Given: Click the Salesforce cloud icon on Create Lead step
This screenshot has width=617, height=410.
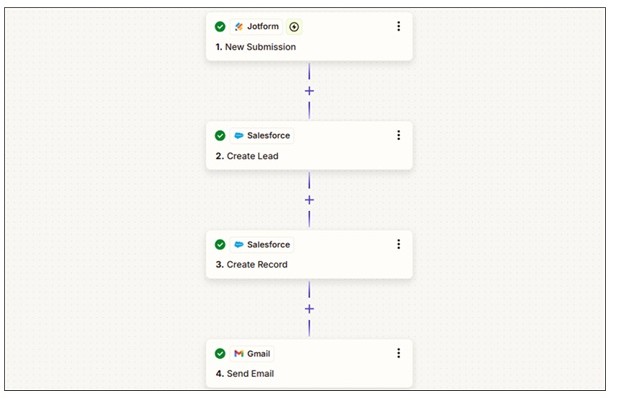Looking at the screenshot, I should [x=239, y=136].
